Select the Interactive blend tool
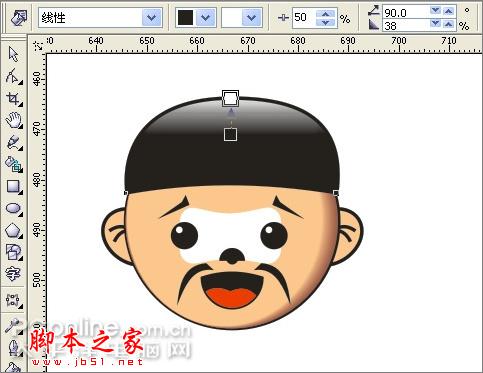 coord(13,300)
